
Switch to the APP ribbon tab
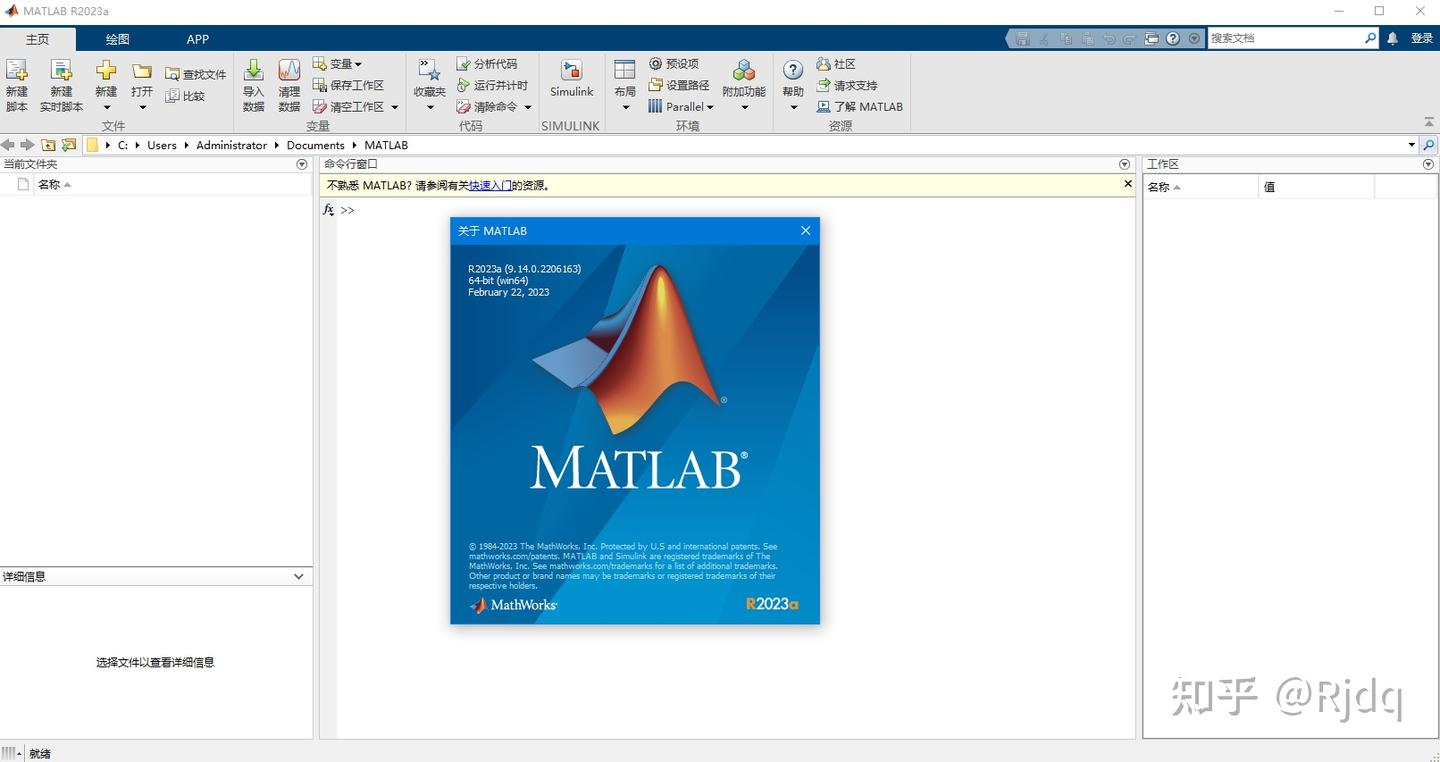197,39
